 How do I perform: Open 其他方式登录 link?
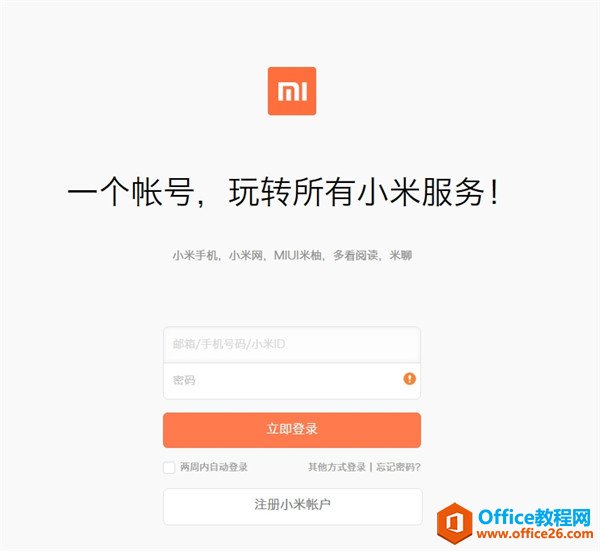coord(337,467)
